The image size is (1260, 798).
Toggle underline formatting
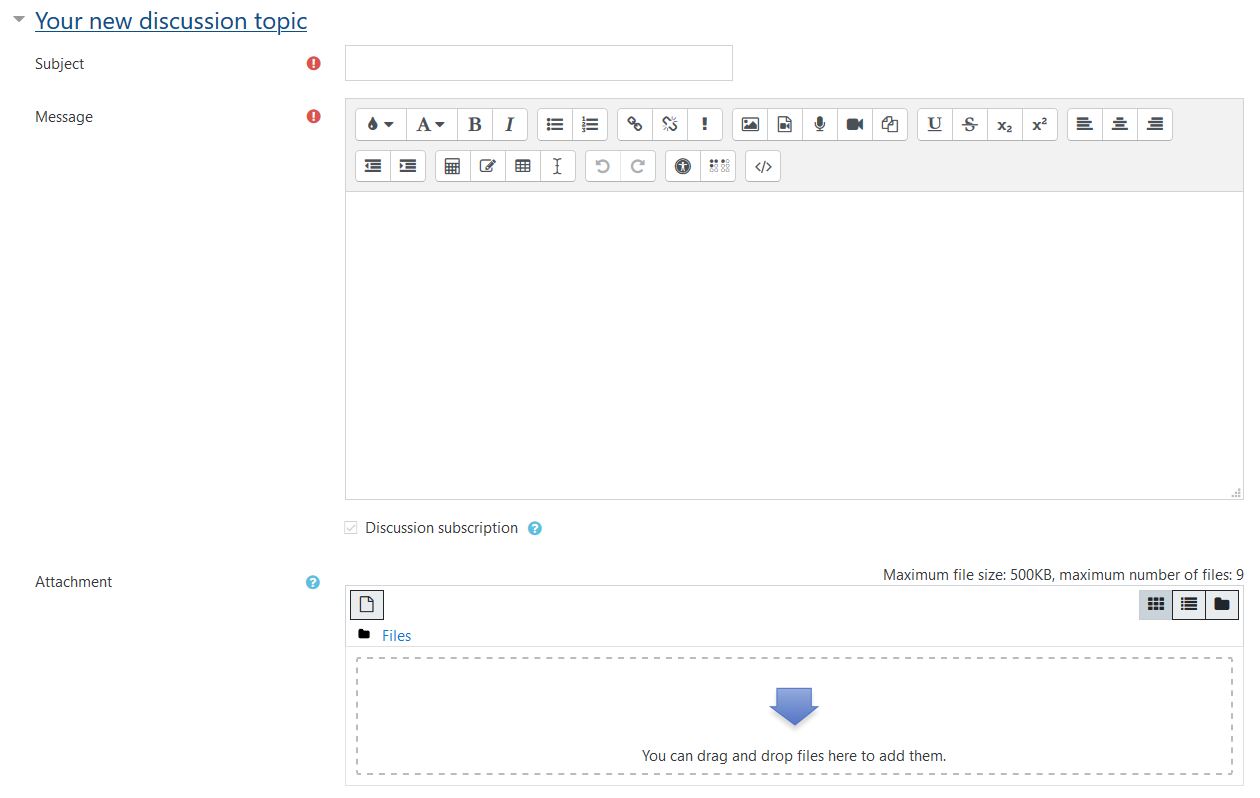[935, 124]
